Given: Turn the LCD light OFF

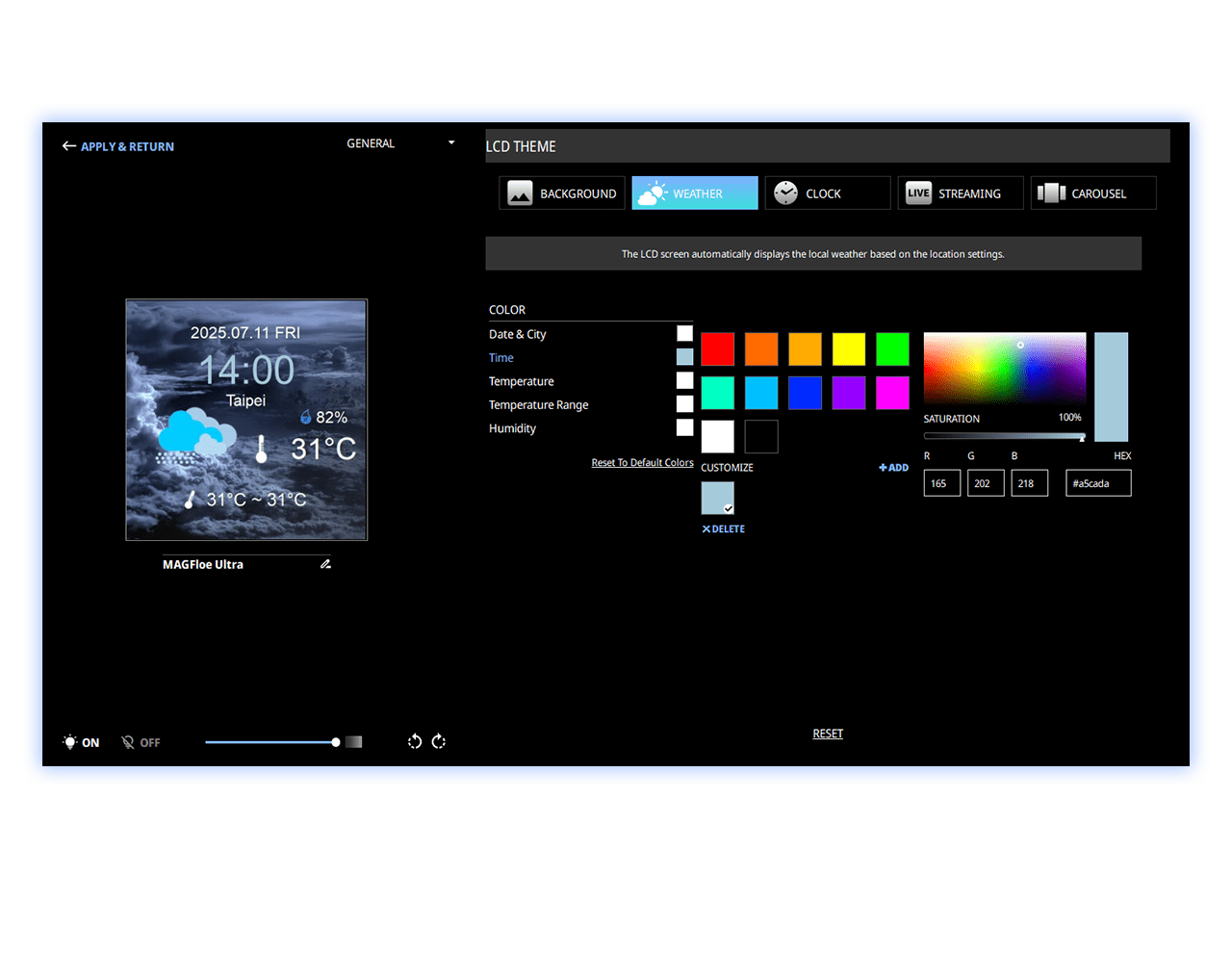Looking at the screenshot, I should pyautogui.click(x=141, y=742).
